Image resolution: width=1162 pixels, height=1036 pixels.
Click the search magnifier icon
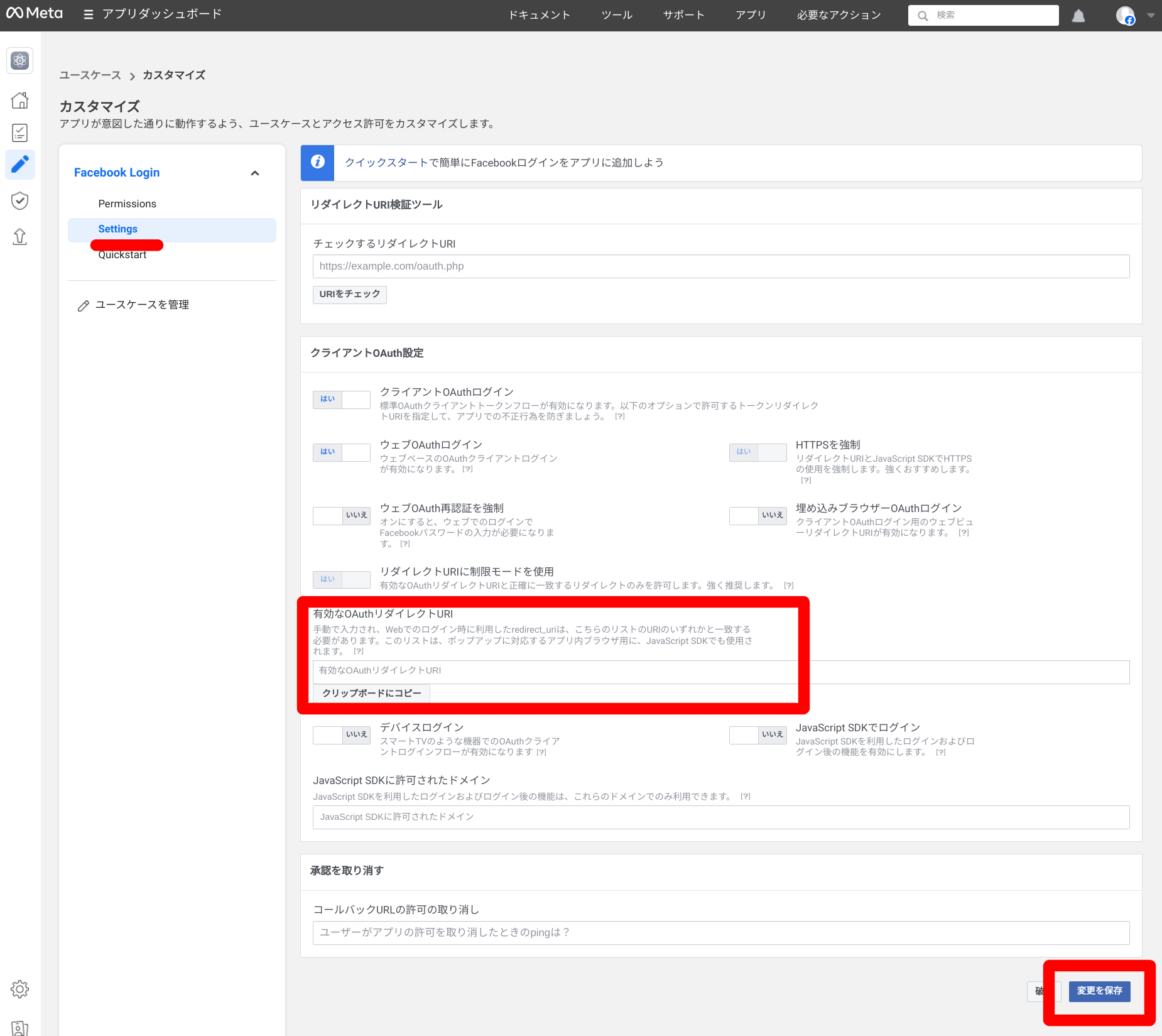(x=922, y=16)
